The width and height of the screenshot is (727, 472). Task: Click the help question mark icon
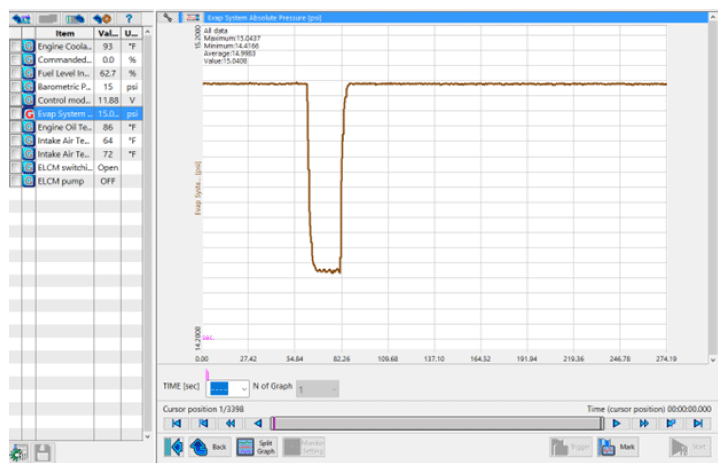(129, 18)
